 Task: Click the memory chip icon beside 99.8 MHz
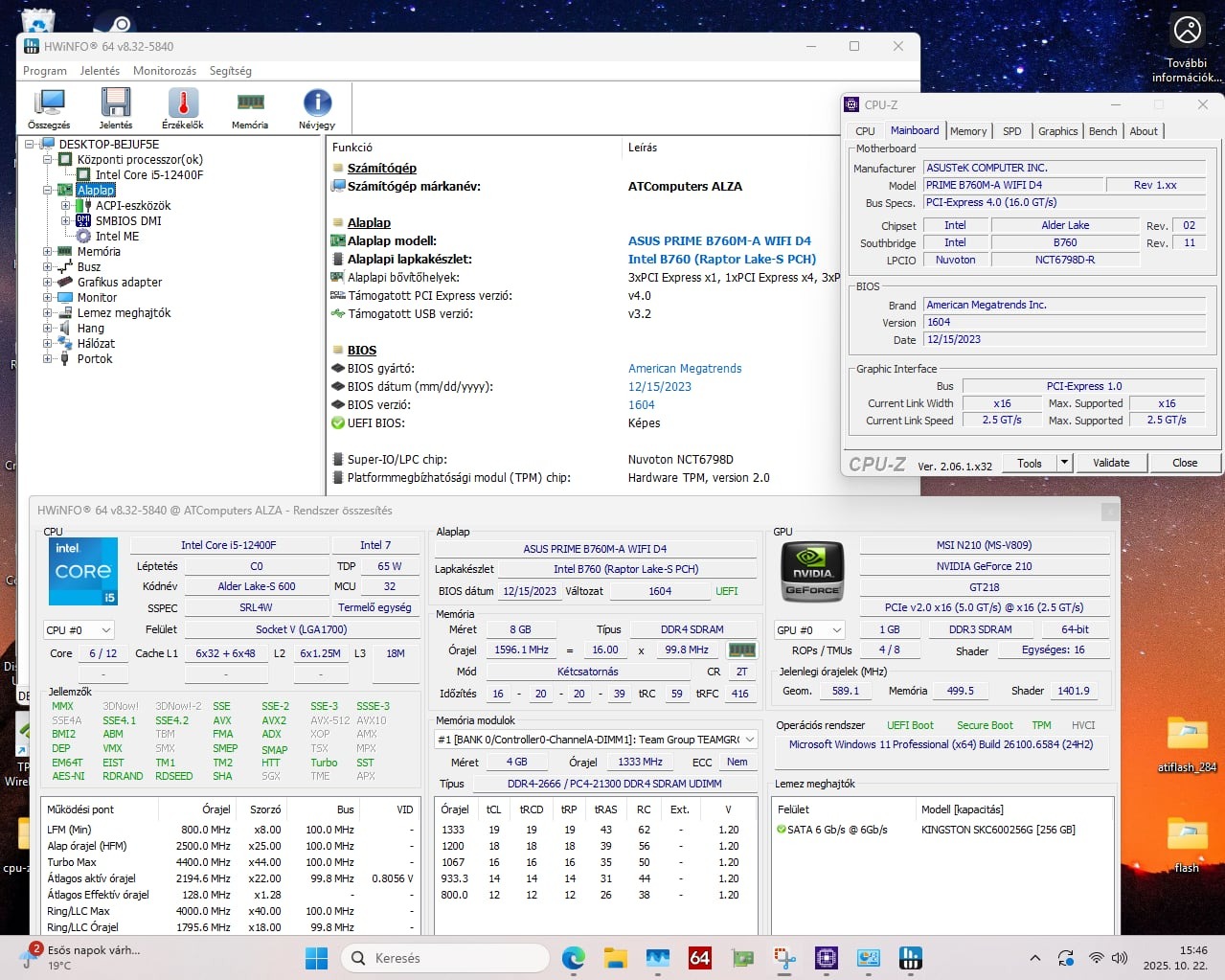coord(741,650)
